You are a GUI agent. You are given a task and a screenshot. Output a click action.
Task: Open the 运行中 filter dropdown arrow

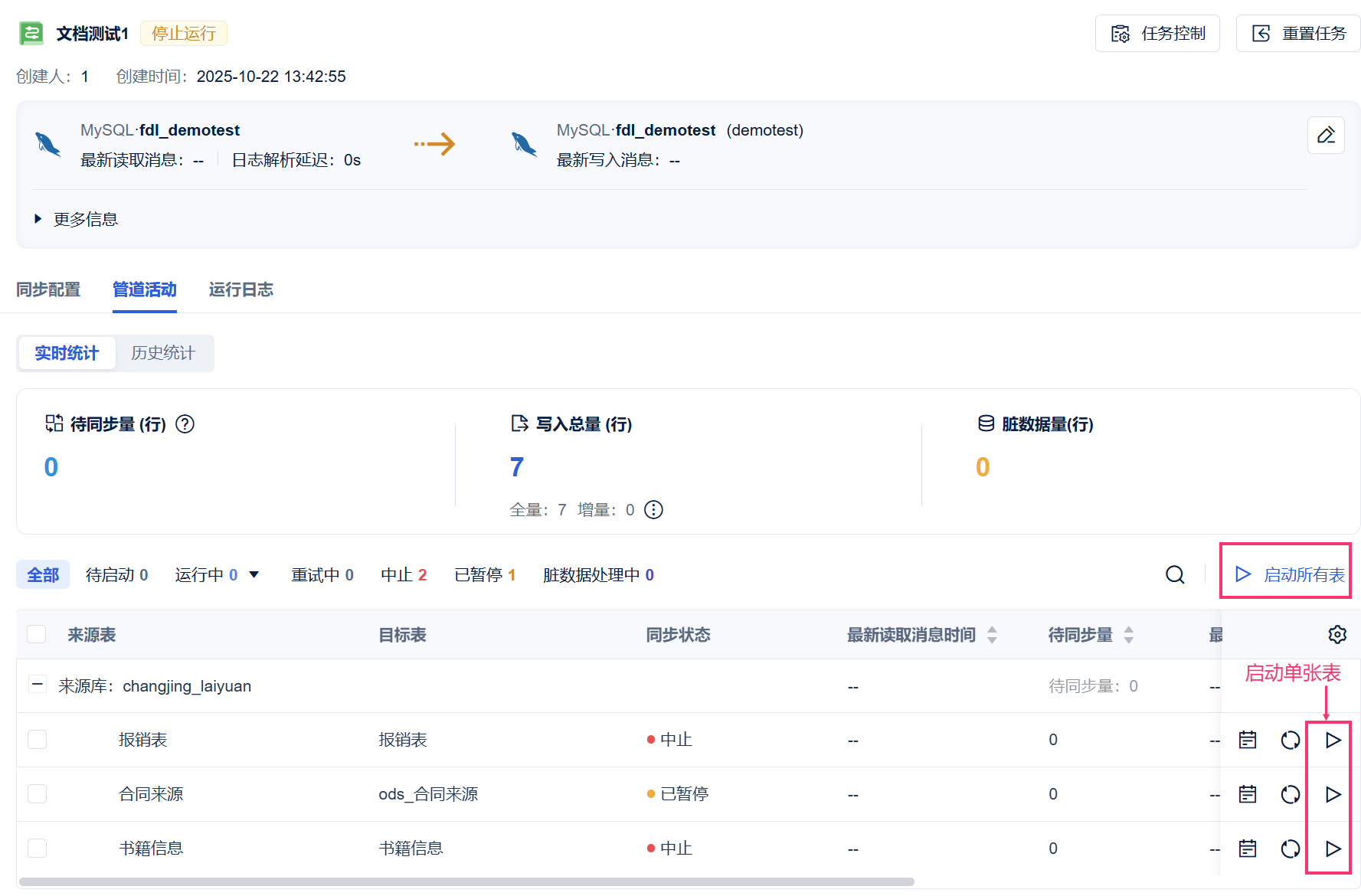pyautogui.click(x=254, y=574)
